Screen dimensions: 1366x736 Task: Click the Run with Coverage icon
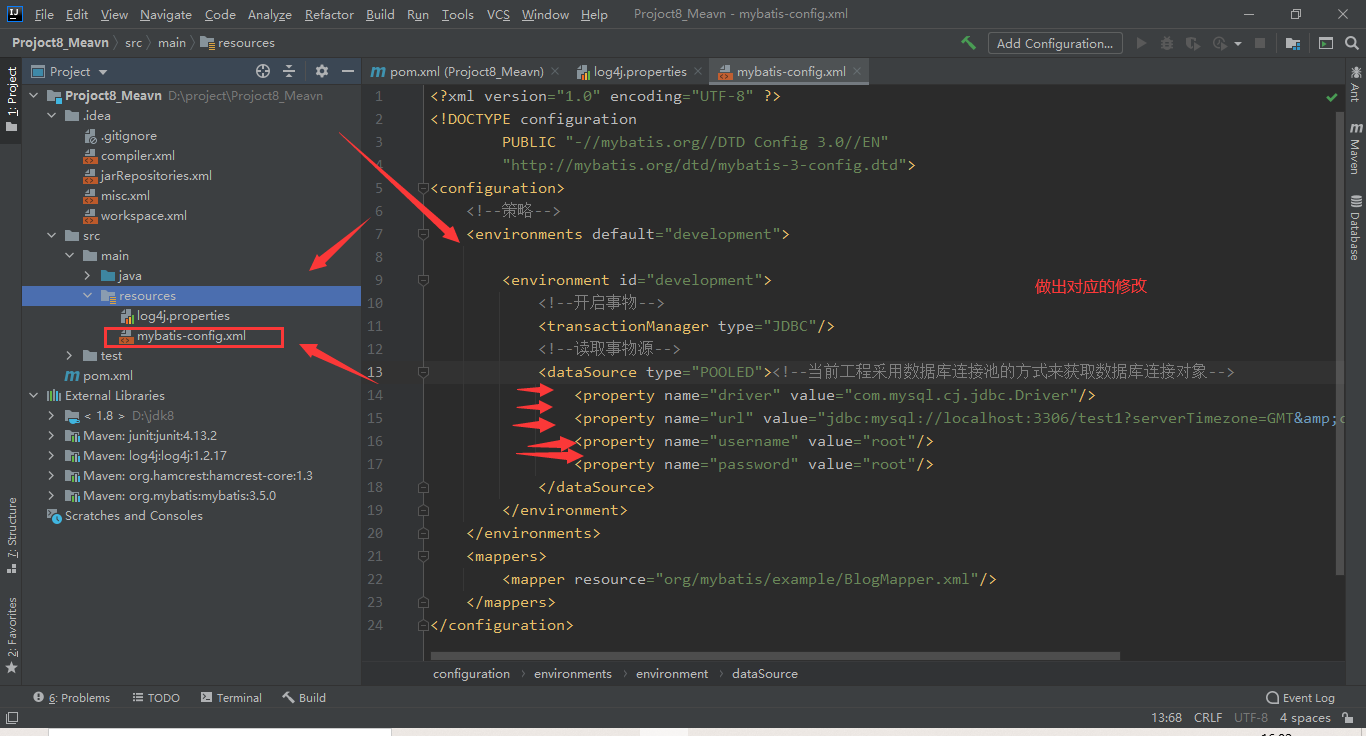coord(1193,43)
